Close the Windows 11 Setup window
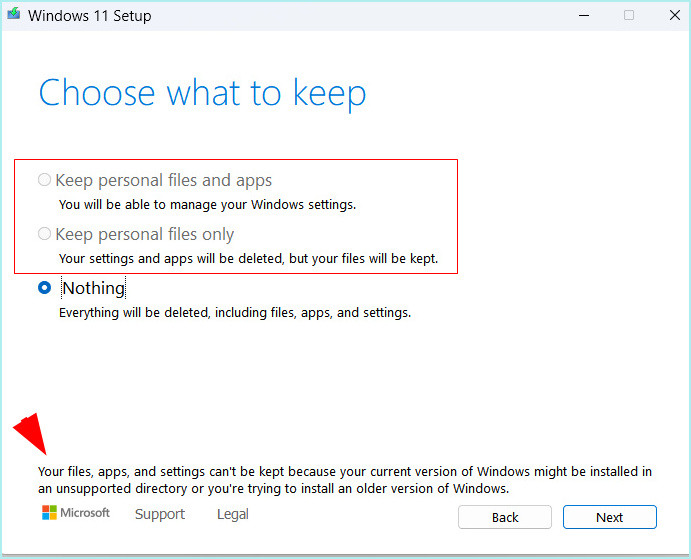This screenshot has height=559, width=691. (x=674, y=15)
